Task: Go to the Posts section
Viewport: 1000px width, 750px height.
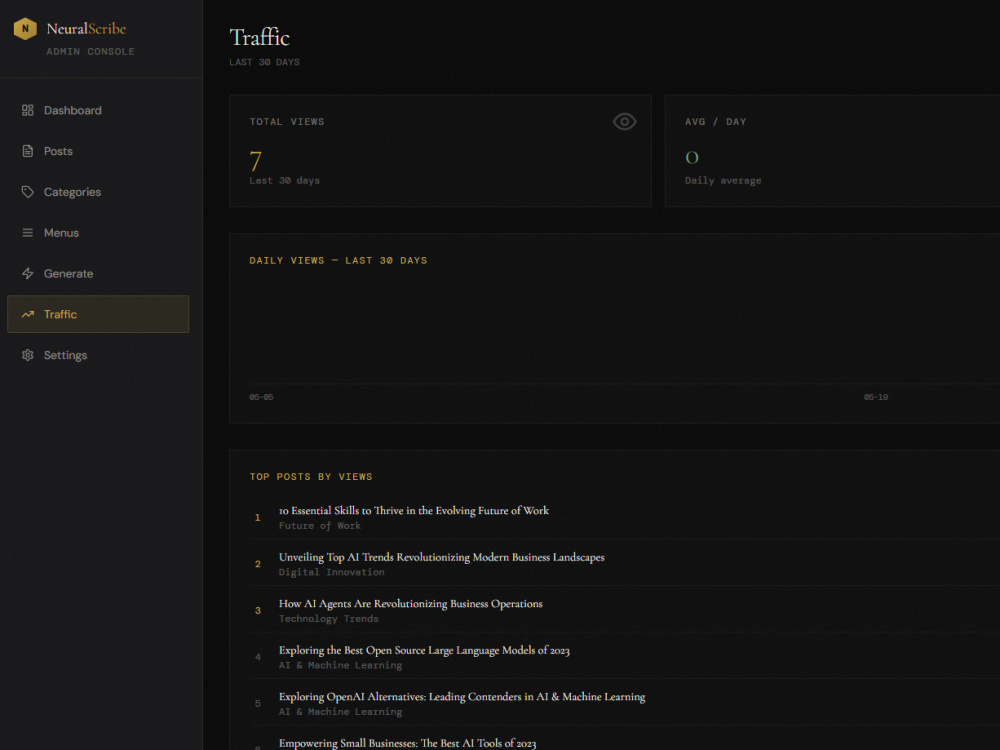Action: point(98,151)
